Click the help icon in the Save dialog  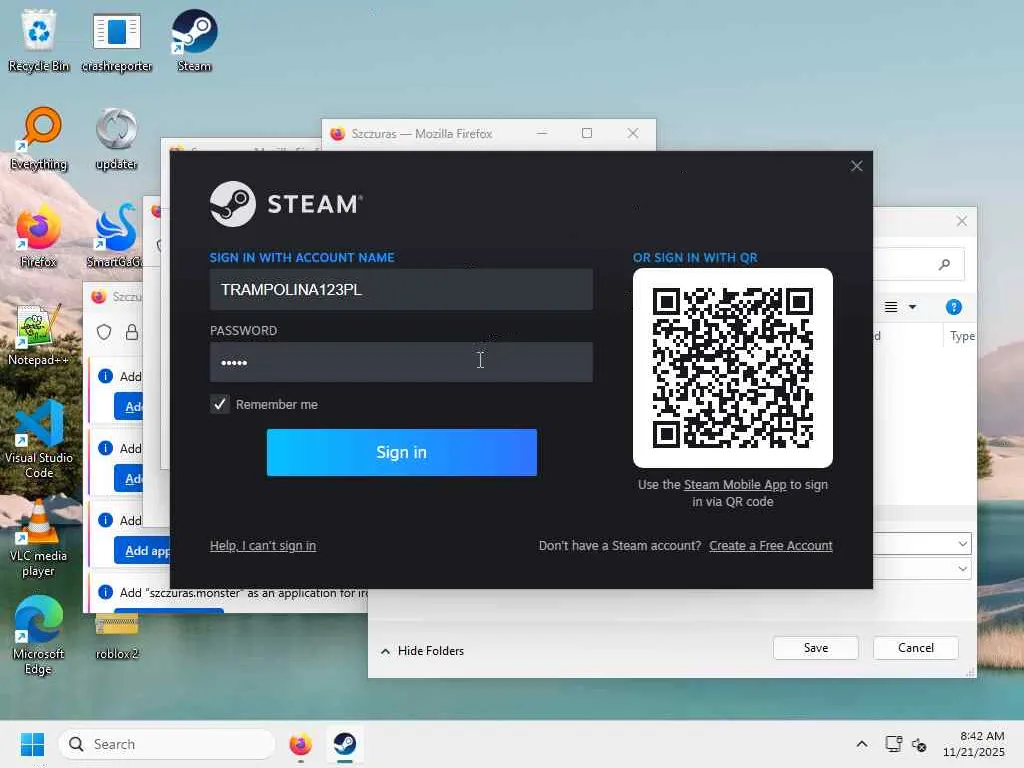[x=953, y=307]
